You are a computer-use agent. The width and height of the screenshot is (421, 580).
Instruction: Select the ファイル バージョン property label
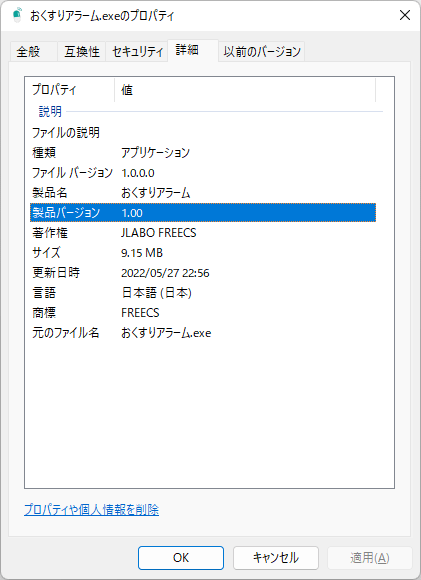72,173
